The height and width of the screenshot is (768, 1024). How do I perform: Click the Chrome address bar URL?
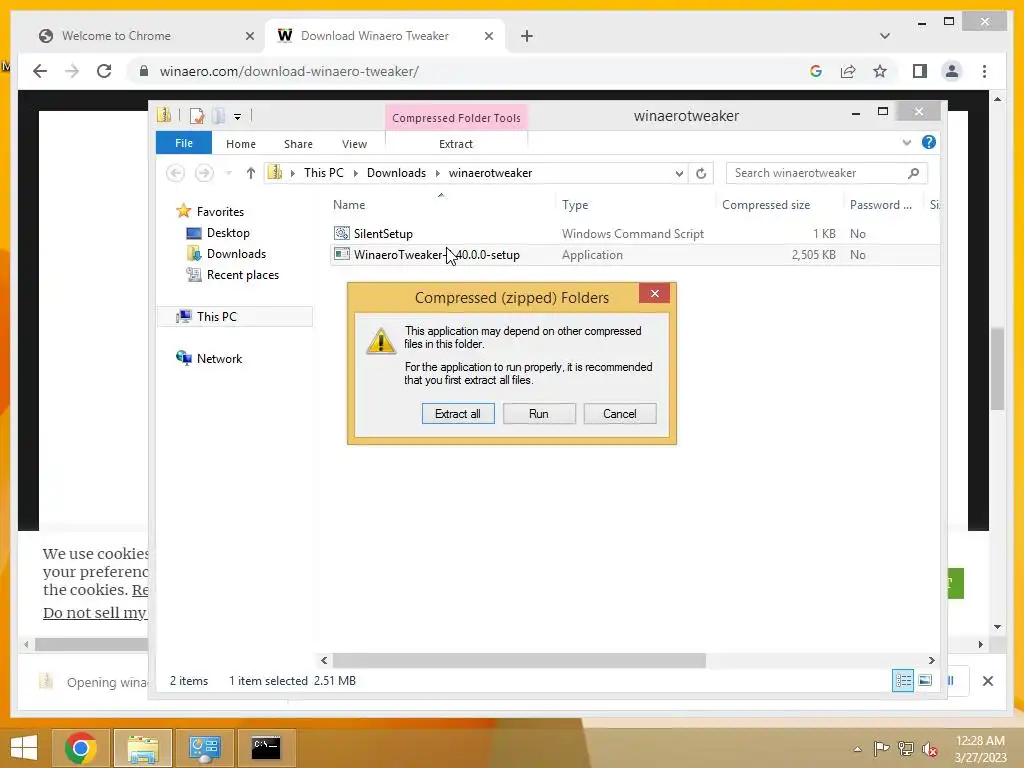pyautogui.click(x=289, y=71)
